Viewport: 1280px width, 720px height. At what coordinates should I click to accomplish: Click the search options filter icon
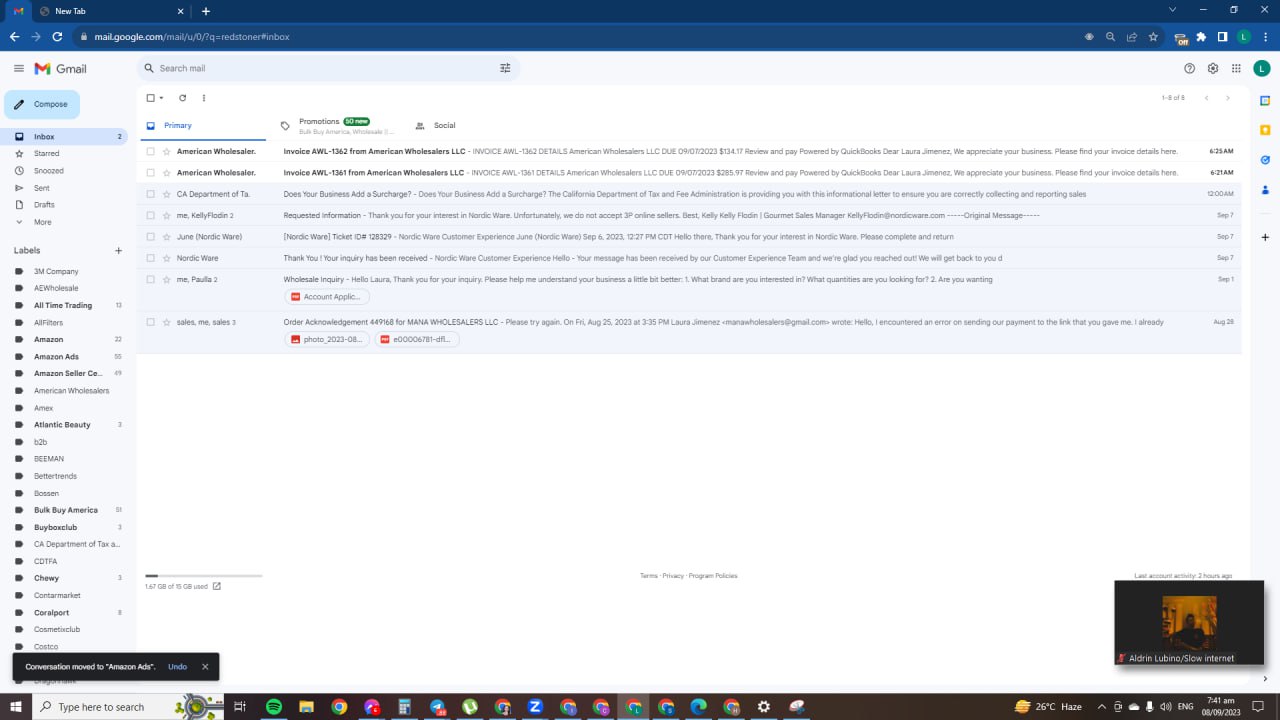point(505,68)
